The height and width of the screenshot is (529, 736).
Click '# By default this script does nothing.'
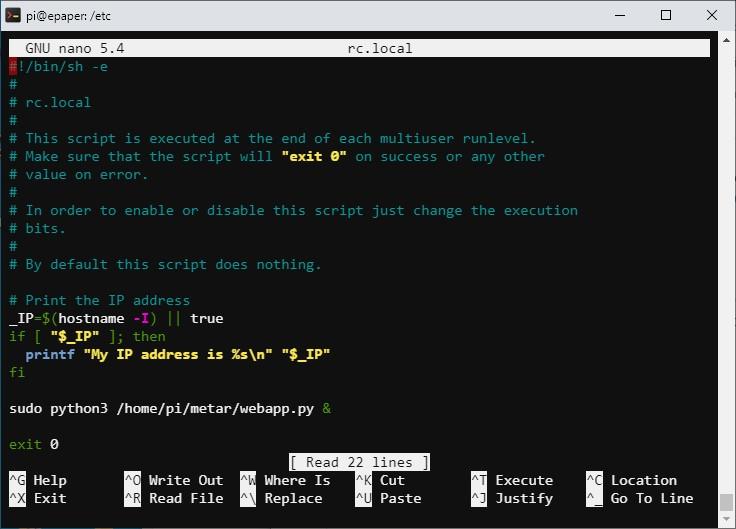(x=165, y=264)
